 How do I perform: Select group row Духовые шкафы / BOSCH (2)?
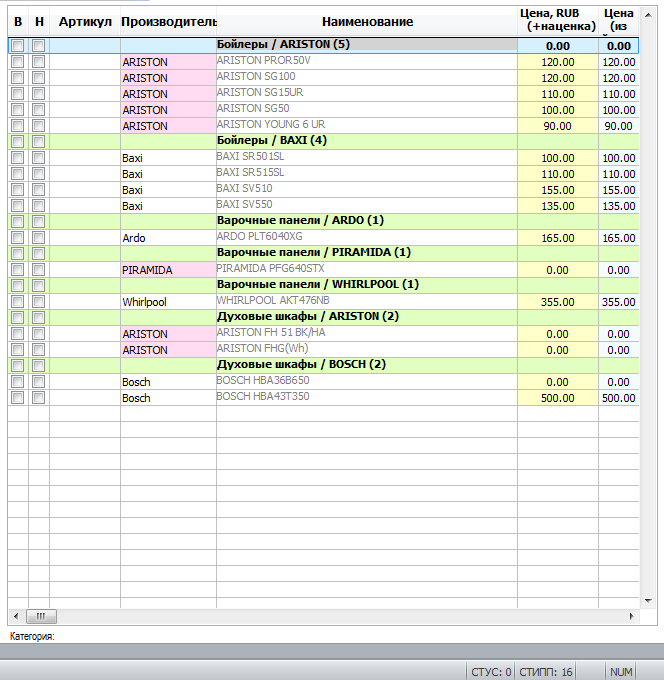click(323, 366)
